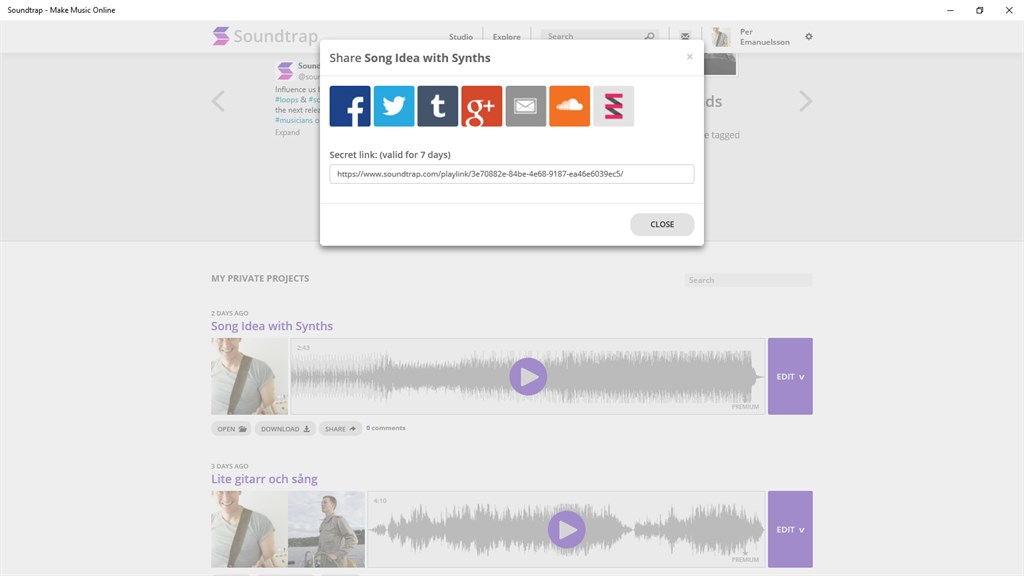This screenshot has width=1024, height=576.
Task: Click the Soundtrap logo
Action: [x=265, y=36]
